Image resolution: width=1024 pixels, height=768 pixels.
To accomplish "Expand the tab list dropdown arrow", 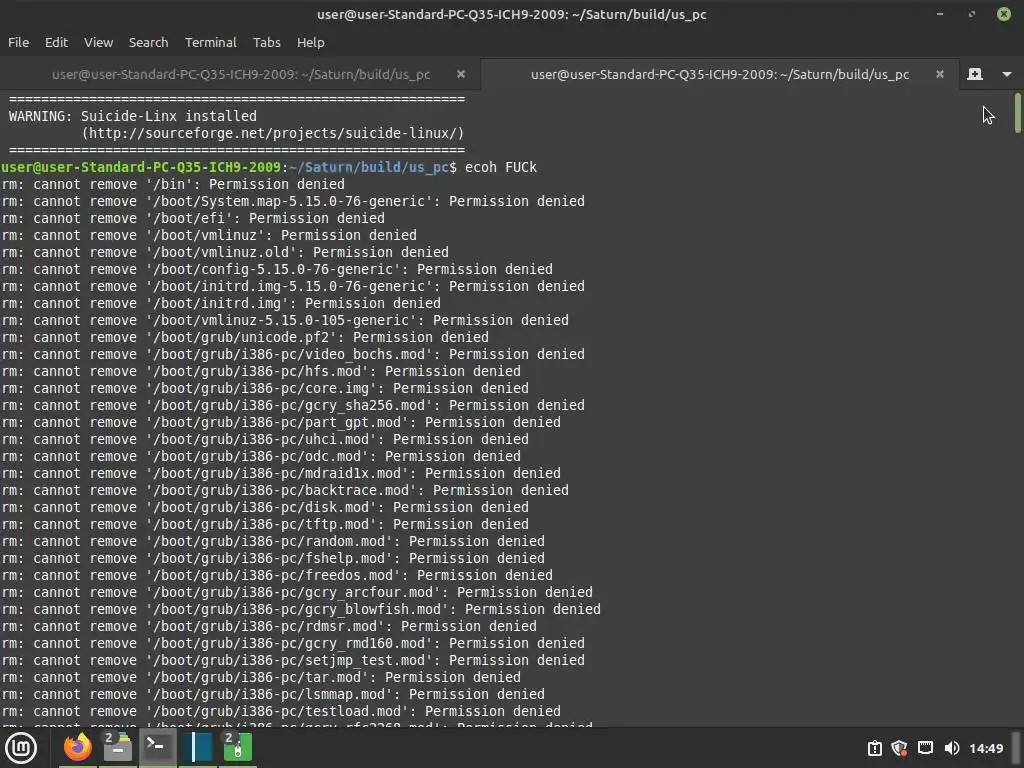I will [1006, 74].
